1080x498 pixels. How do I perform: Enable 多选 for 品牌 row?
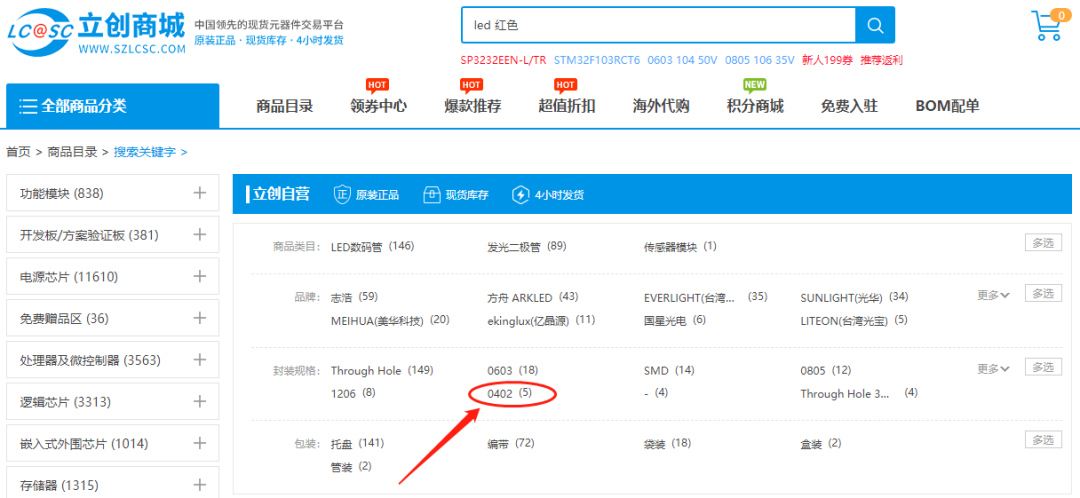tap(1043, 293)
